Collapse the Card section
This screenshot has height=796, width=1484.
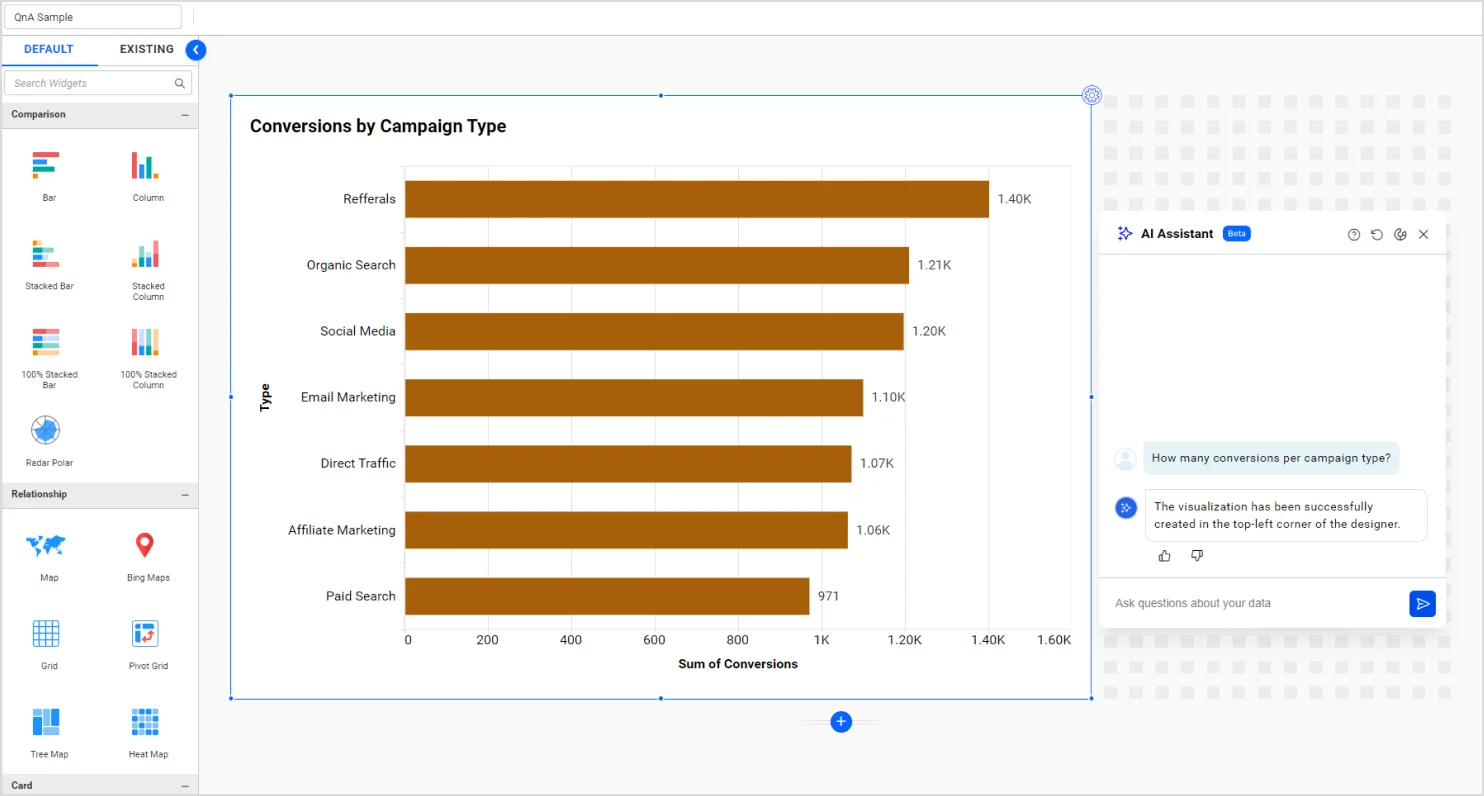(185, 786)
